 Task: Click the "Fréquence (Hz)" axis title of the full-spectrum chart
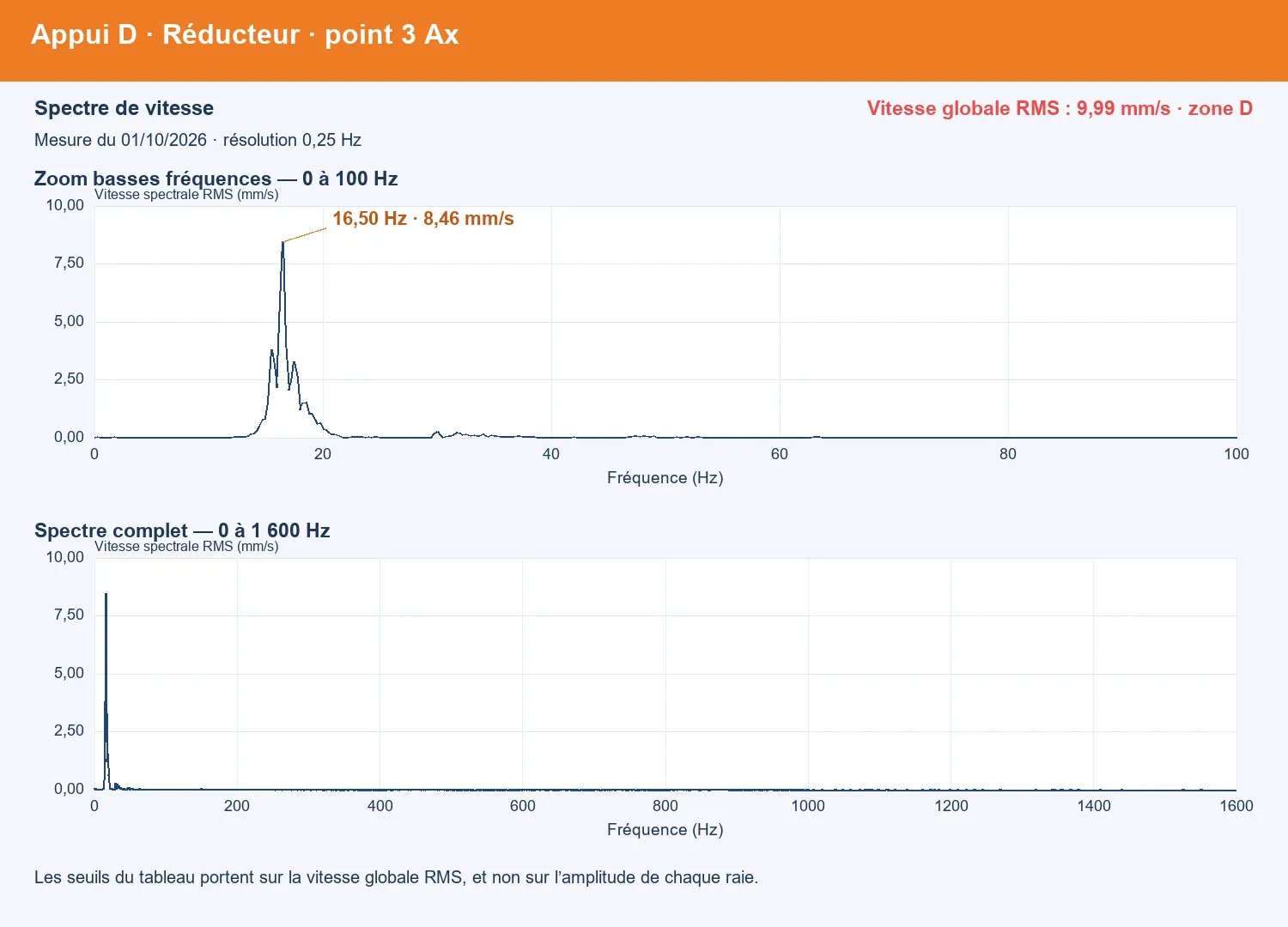pos(665,830)
